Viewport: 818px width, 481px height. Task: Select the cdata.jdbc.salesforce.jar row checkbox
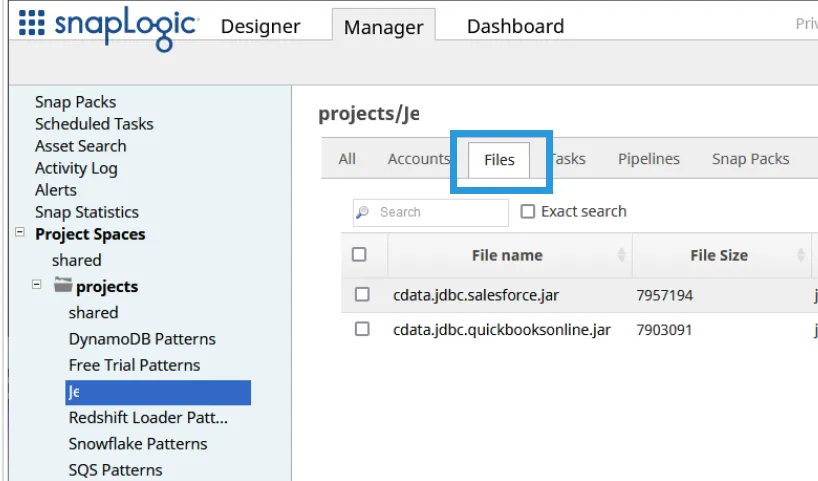(x=362, y=295)
